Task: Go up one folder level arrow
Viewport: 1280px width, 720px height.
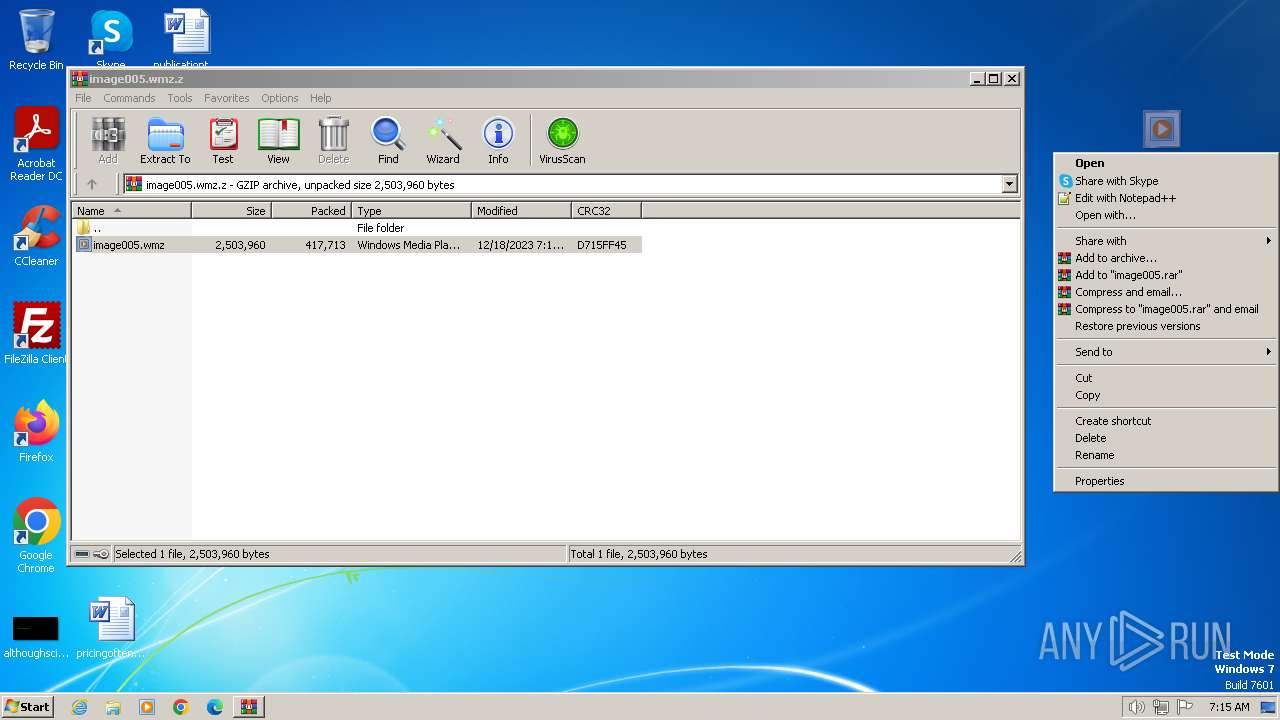Action: point(92,184)
